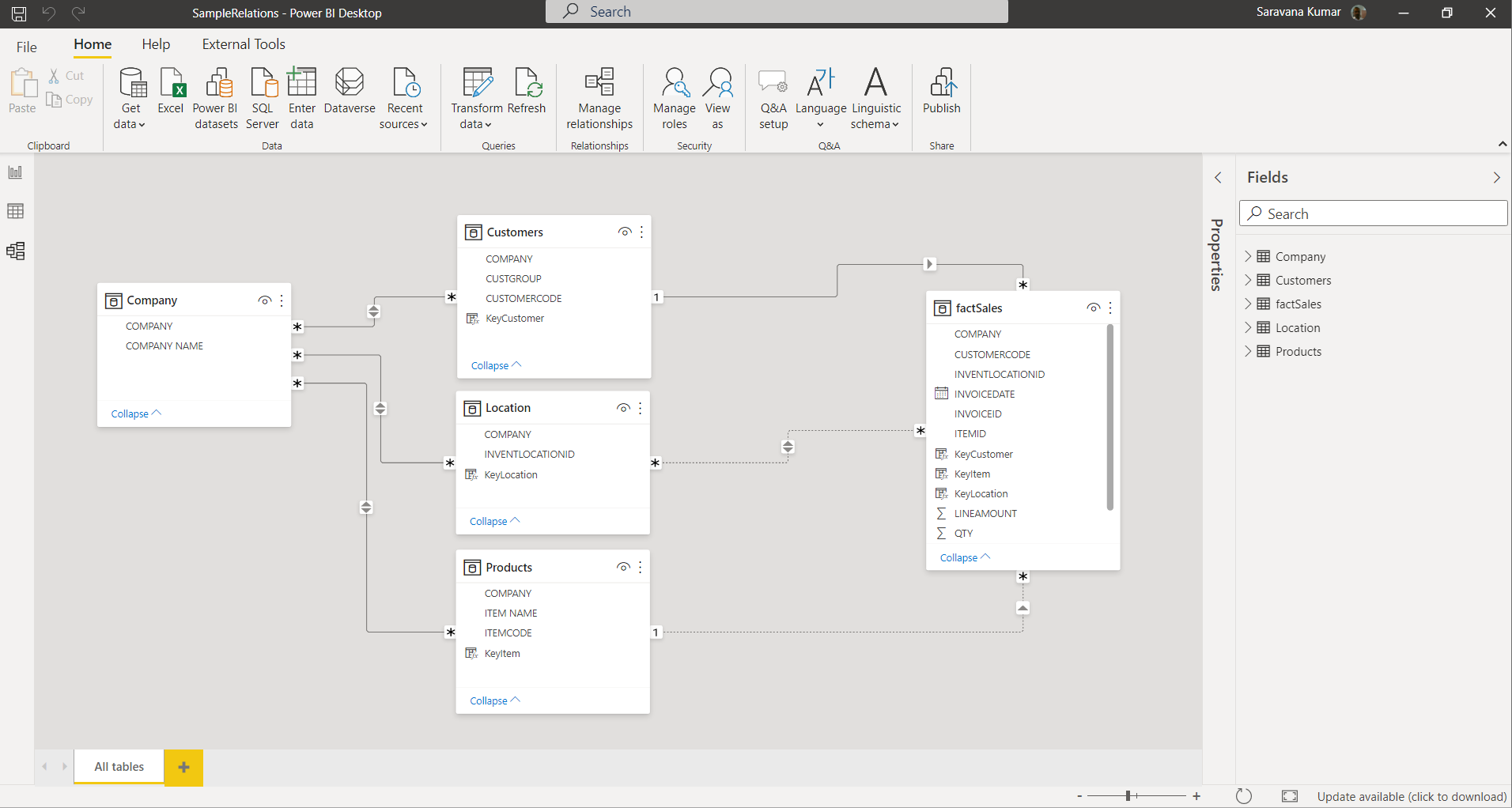Toggle visibility of factSales table
This screenshot has height=808, width=1512.
1094,308
